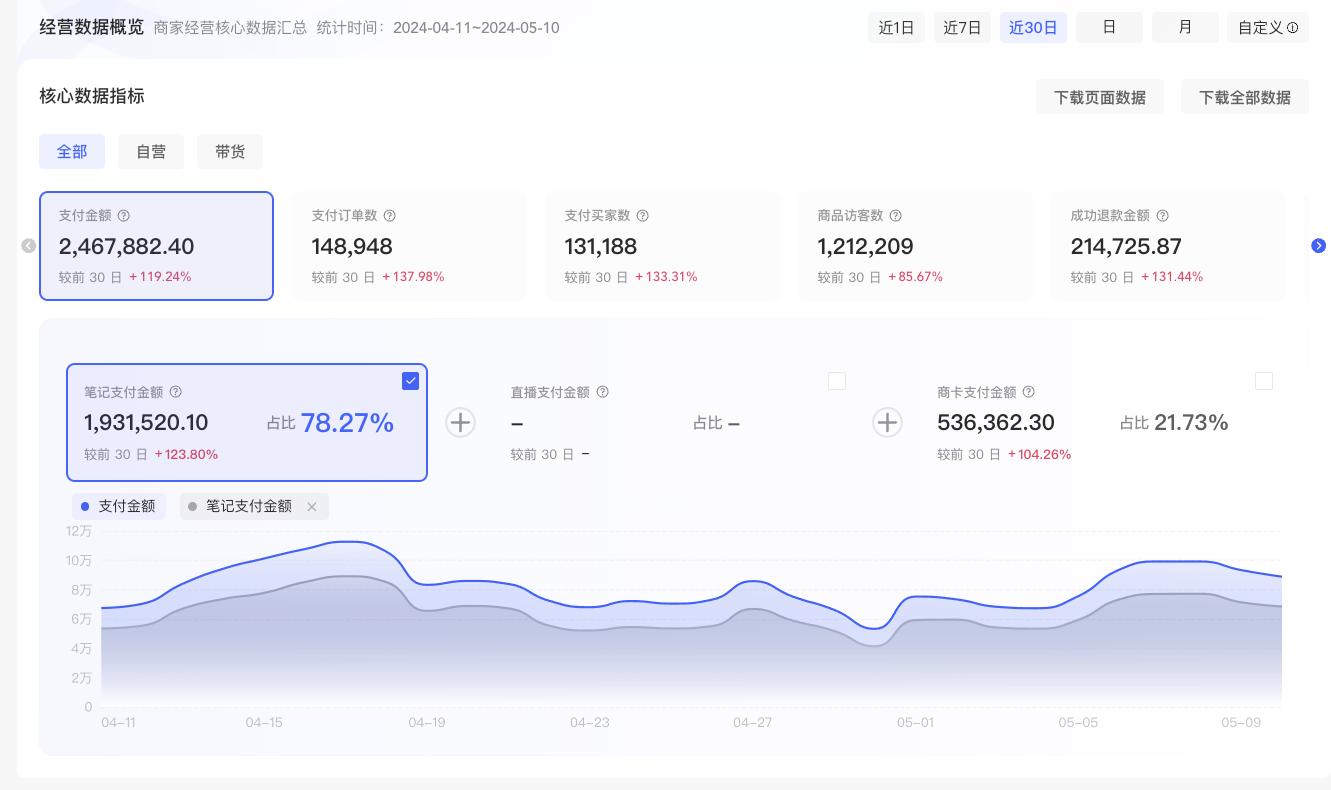Image resolution: width=1331 pixels, height=790 pixels.
Task: Switch to the 带货 tab
Action: (x=230, y=151)
